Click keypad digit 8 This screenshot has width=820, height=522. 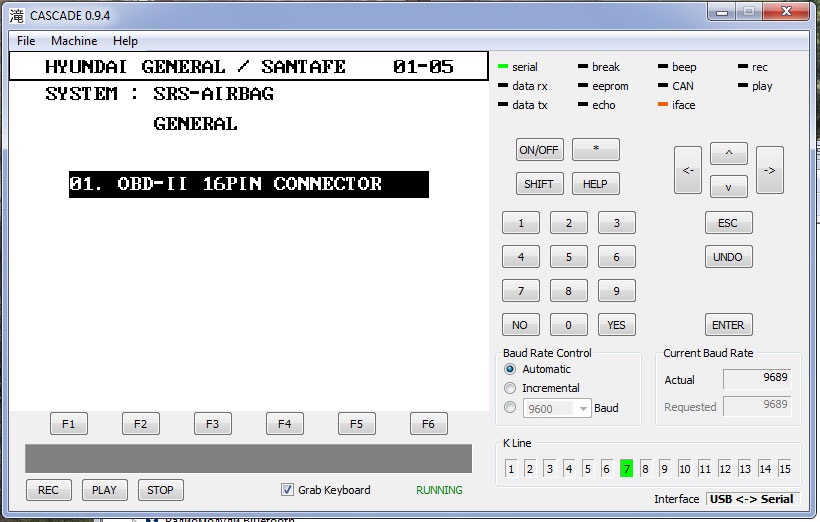(x=569, y=291)
